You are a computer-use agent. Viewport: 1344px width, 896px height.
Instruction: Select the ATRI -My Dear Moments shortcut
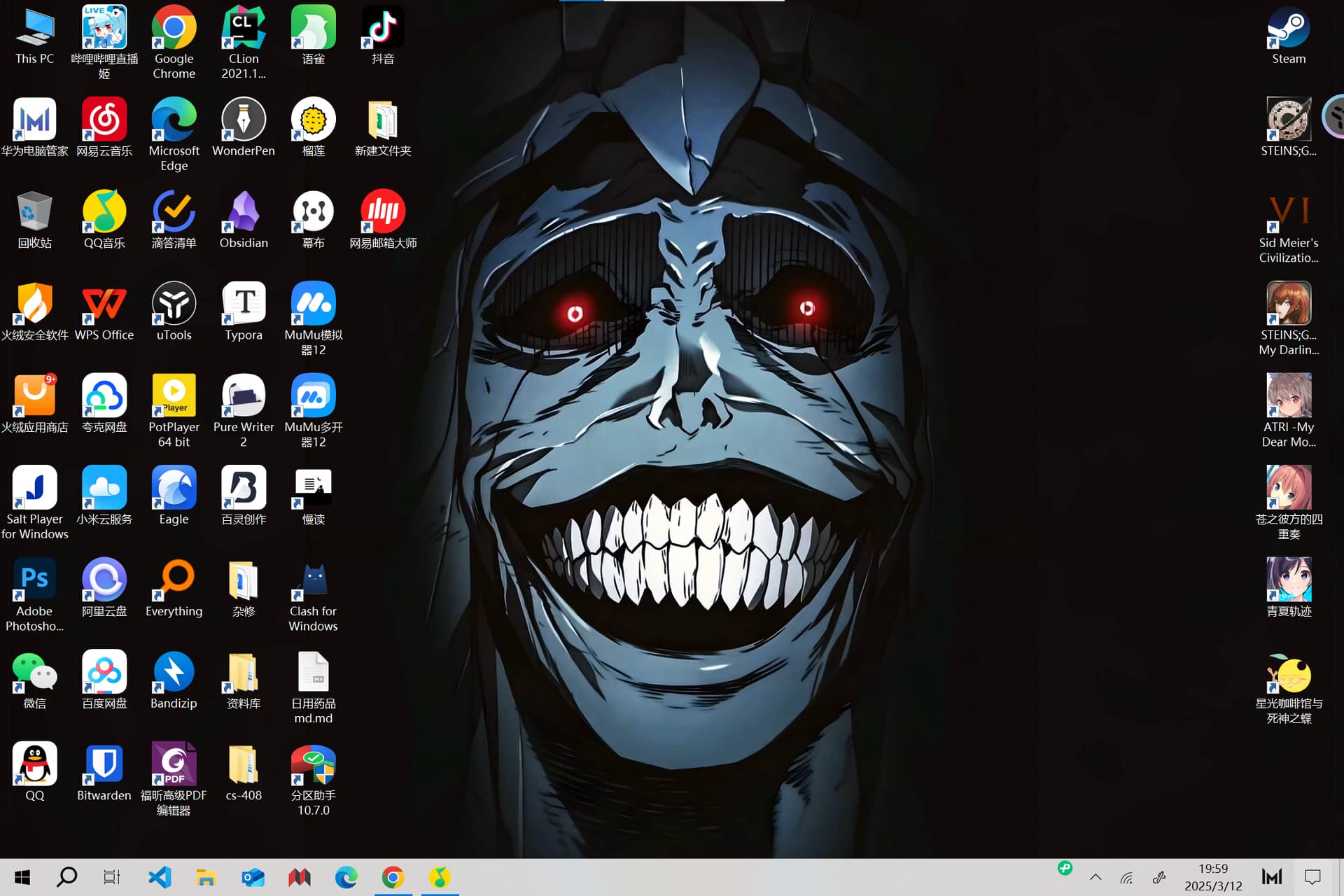click(1289, 411)
